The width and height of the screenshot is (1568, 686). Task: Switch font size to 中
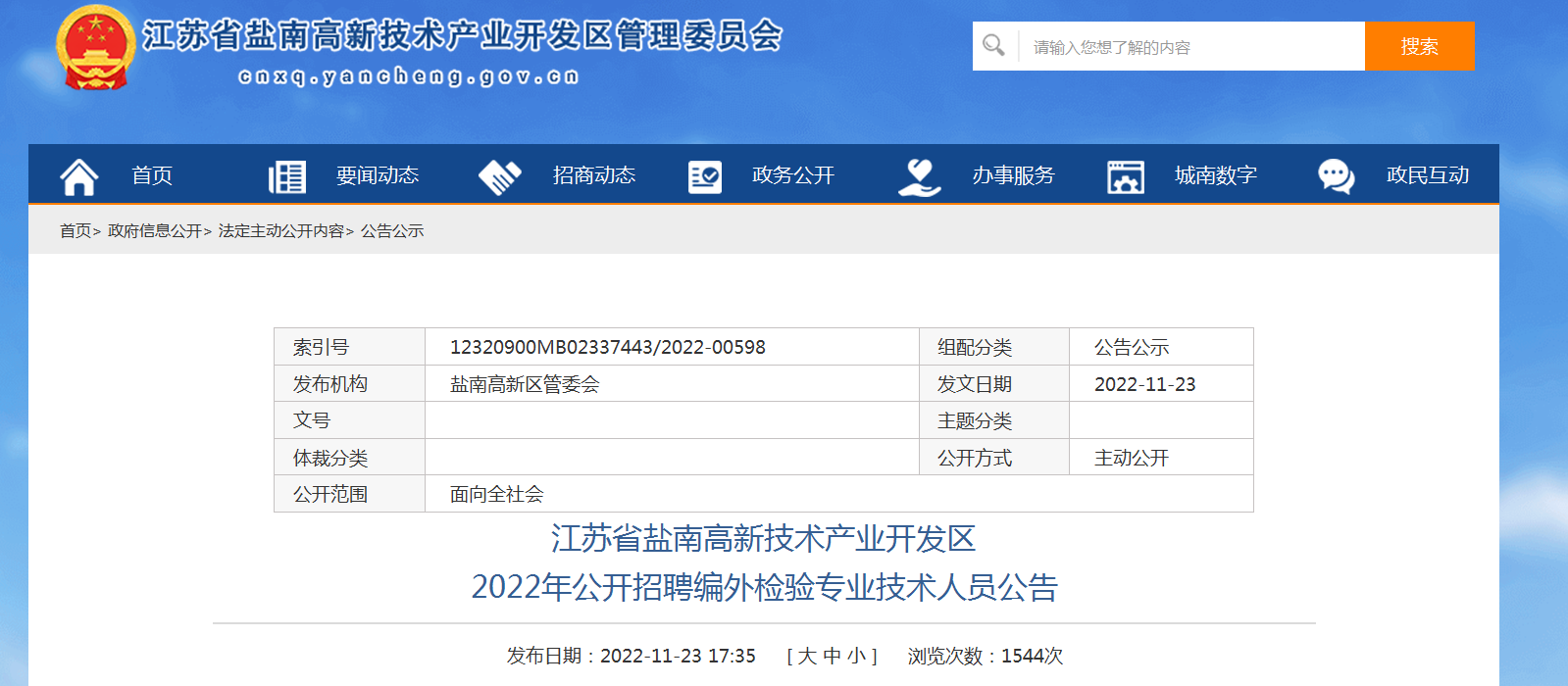click(832, 656)
